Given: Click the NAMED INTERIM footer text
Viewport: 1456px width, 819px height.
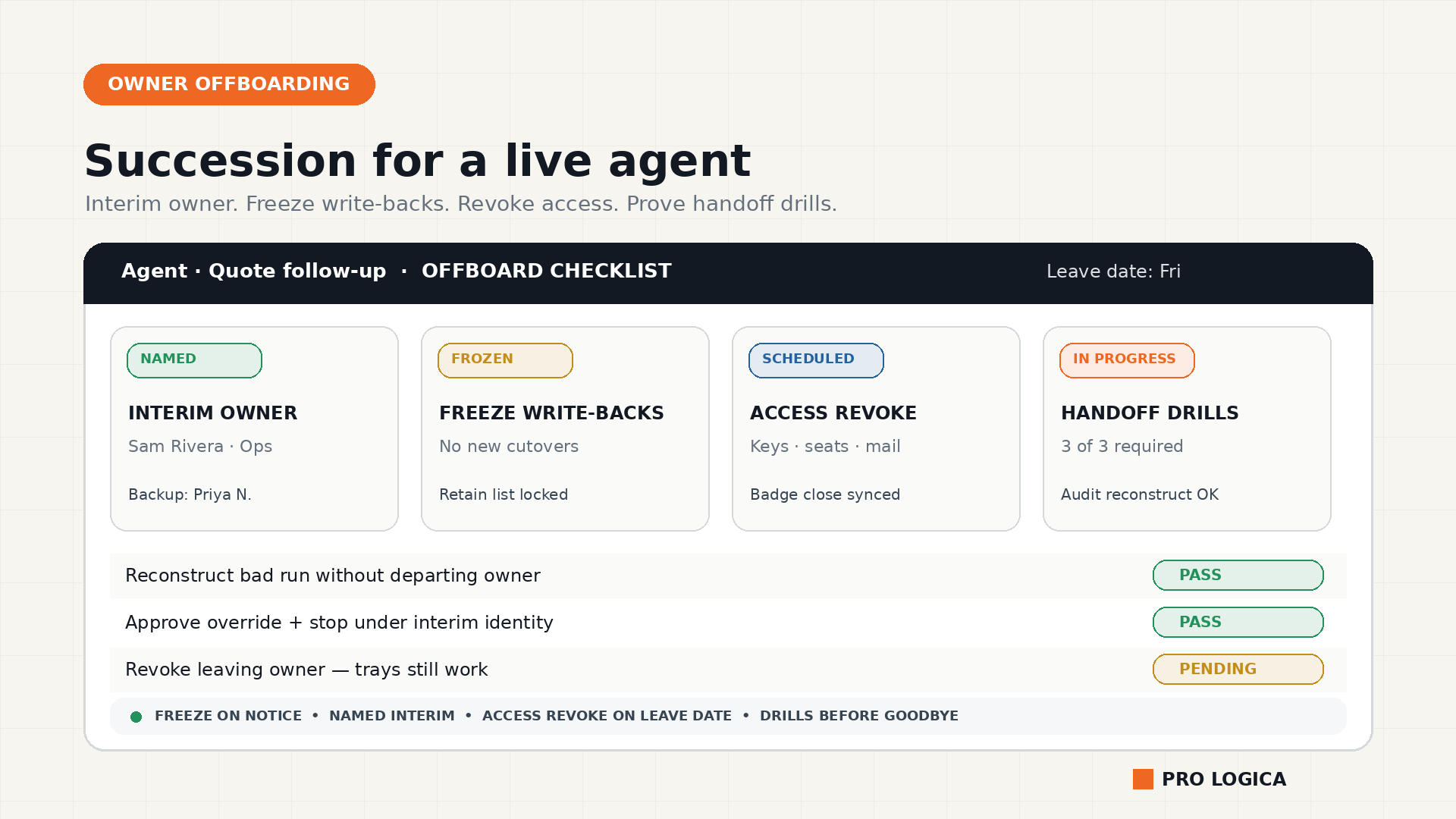Looking at the screenshot, I should 392,716.
